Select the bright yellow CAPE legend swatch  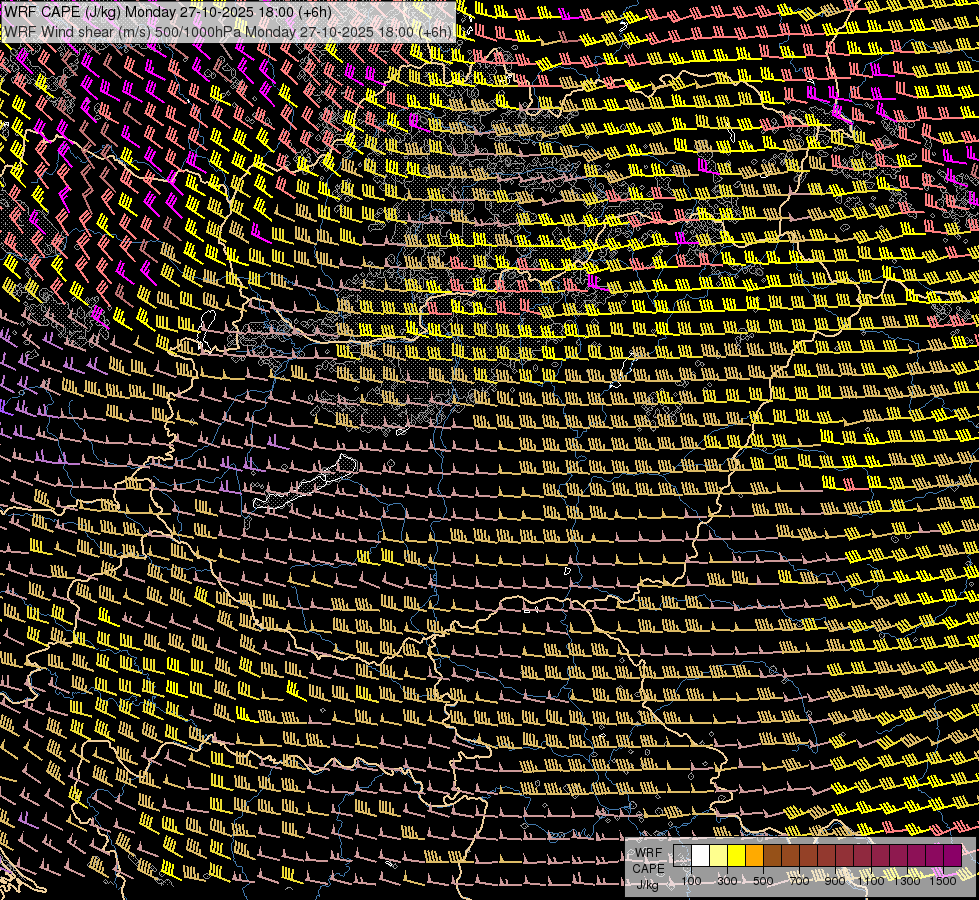(737, 855)
